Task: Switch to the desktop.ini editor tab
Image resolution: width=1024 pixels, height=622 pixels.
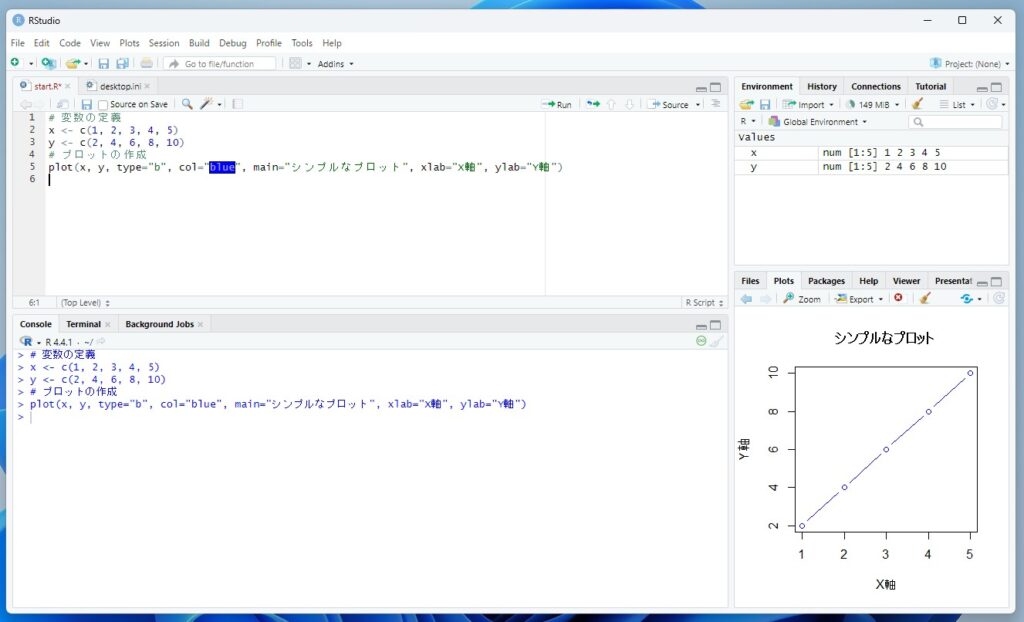Action: point(120,86)
